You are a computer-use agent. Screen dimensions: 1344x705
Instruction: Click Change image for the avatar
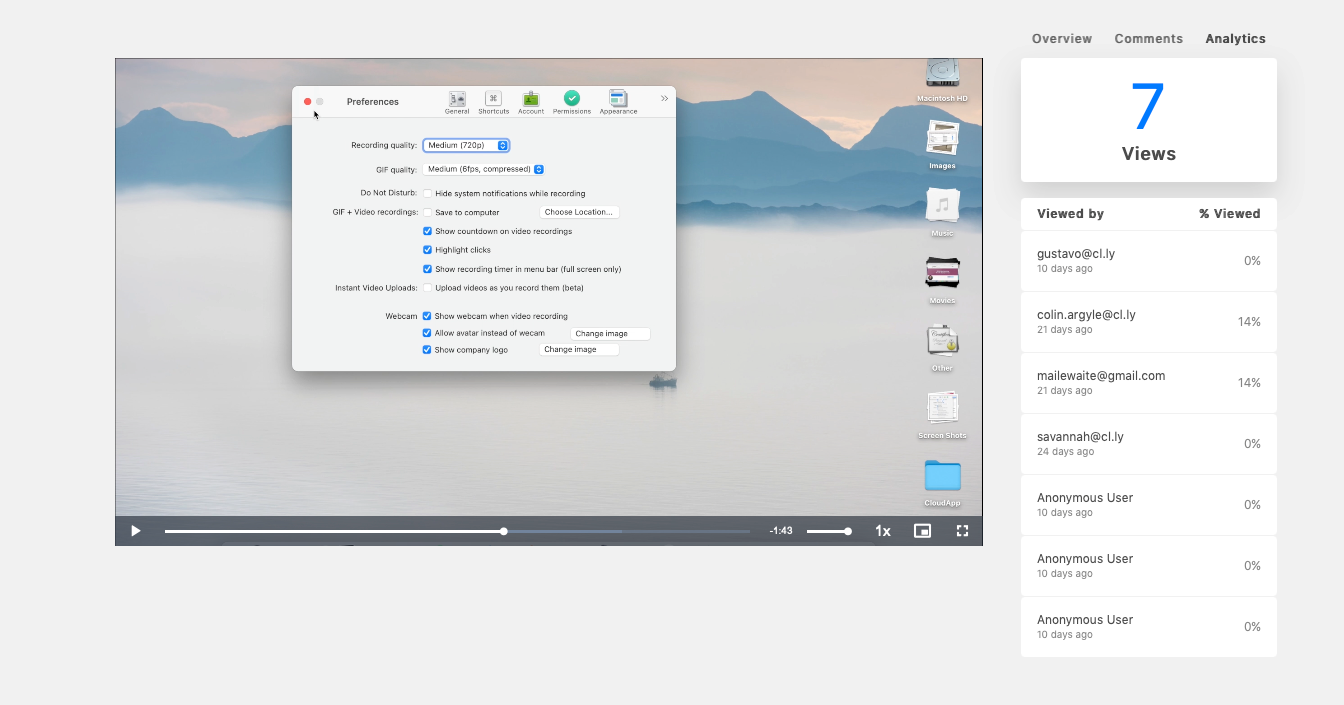610,333
